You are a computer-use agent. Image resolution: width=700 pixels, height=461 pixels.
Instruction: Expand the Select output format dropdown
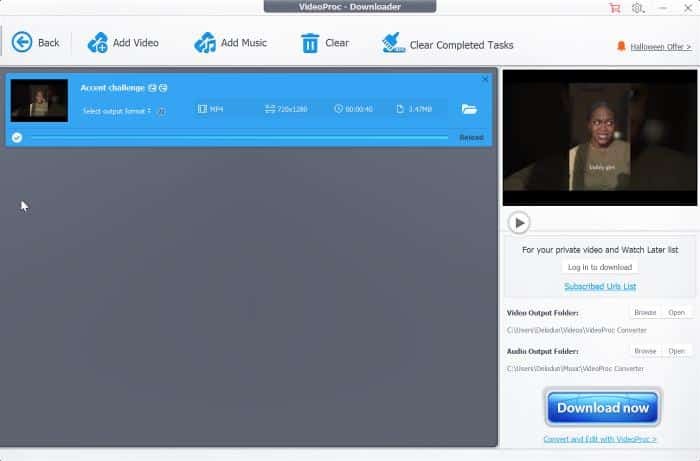coord(117,111)
